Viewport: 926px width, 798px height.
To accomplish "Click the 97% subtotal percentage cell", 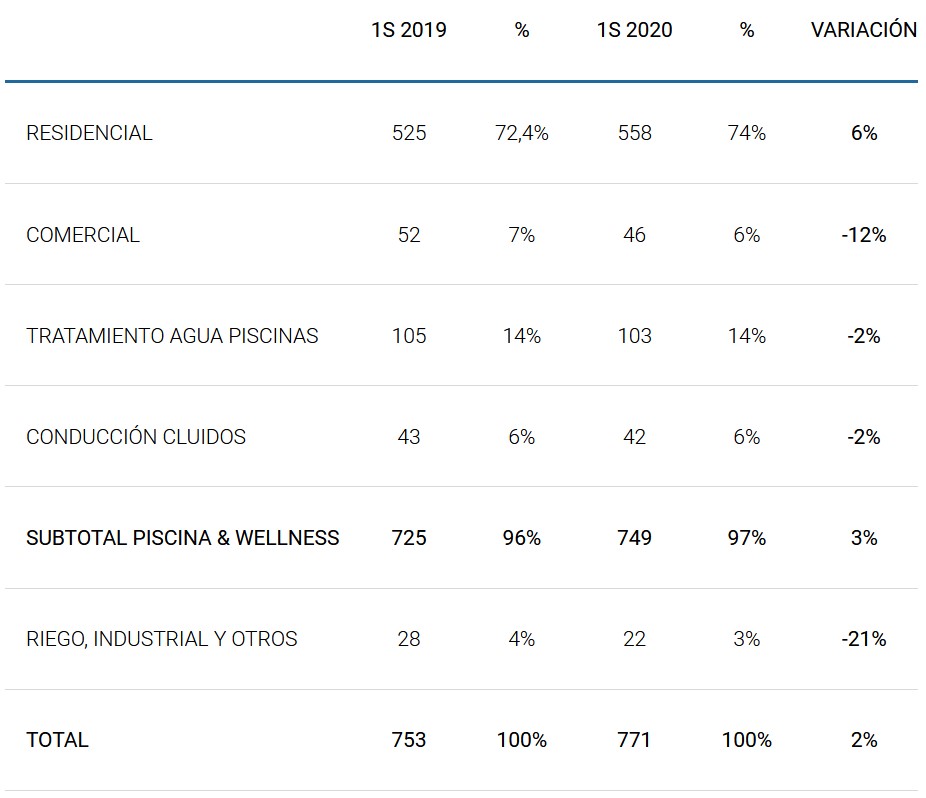I will pyautogui.click(x=747, y=538).
